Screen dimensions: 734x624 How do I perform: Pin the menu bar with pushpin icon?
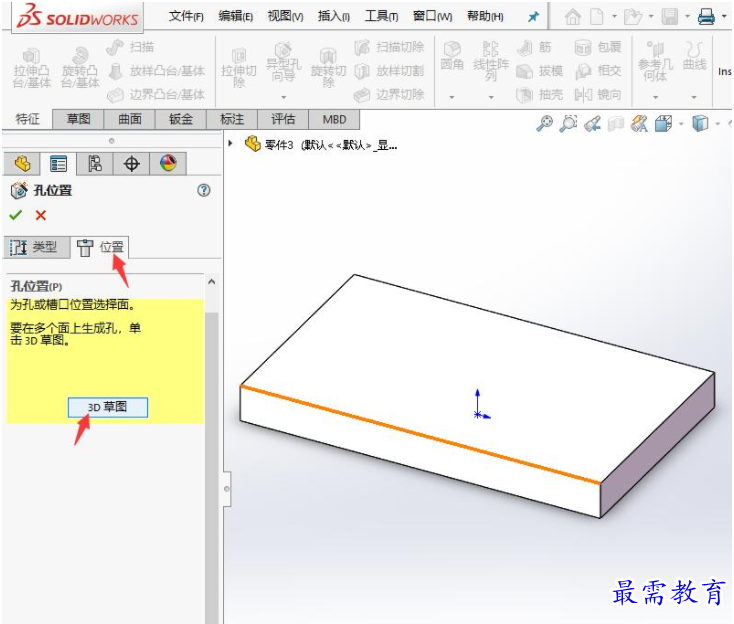click(533, 17)
